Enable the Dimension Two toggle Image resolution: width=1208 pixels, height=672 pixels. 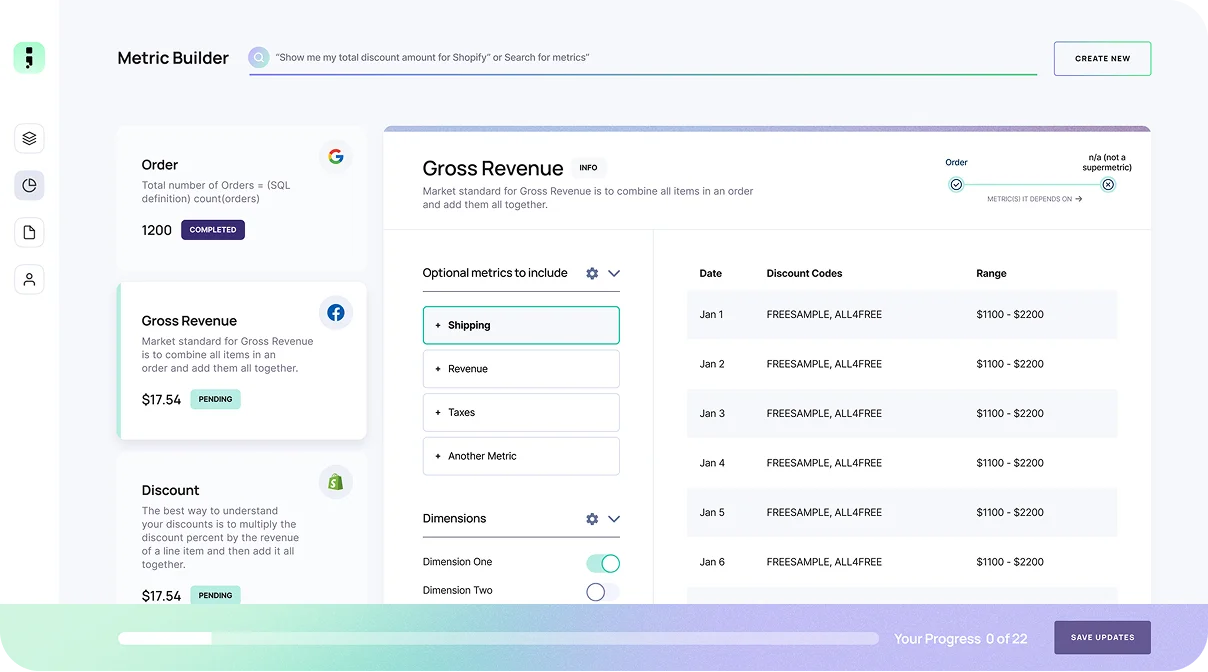pos(603,592)
